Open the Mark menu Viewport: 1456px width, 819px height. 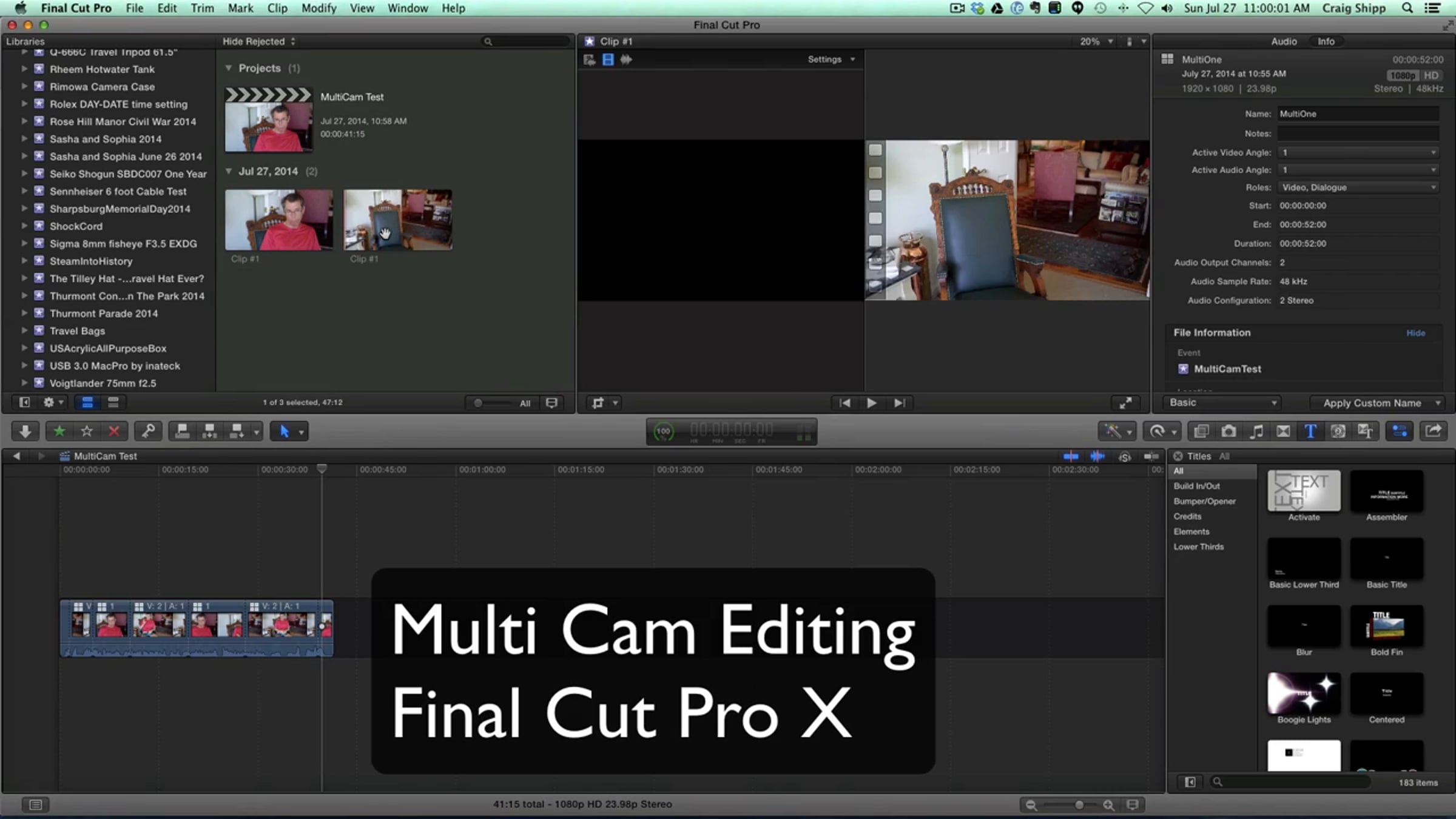[x=240, y=8]
